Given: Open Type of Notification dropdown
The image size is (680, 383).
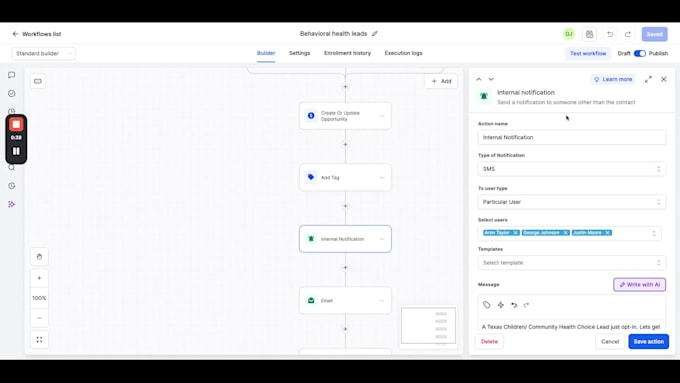Looking at the screenshot, I should pos(572,169).
